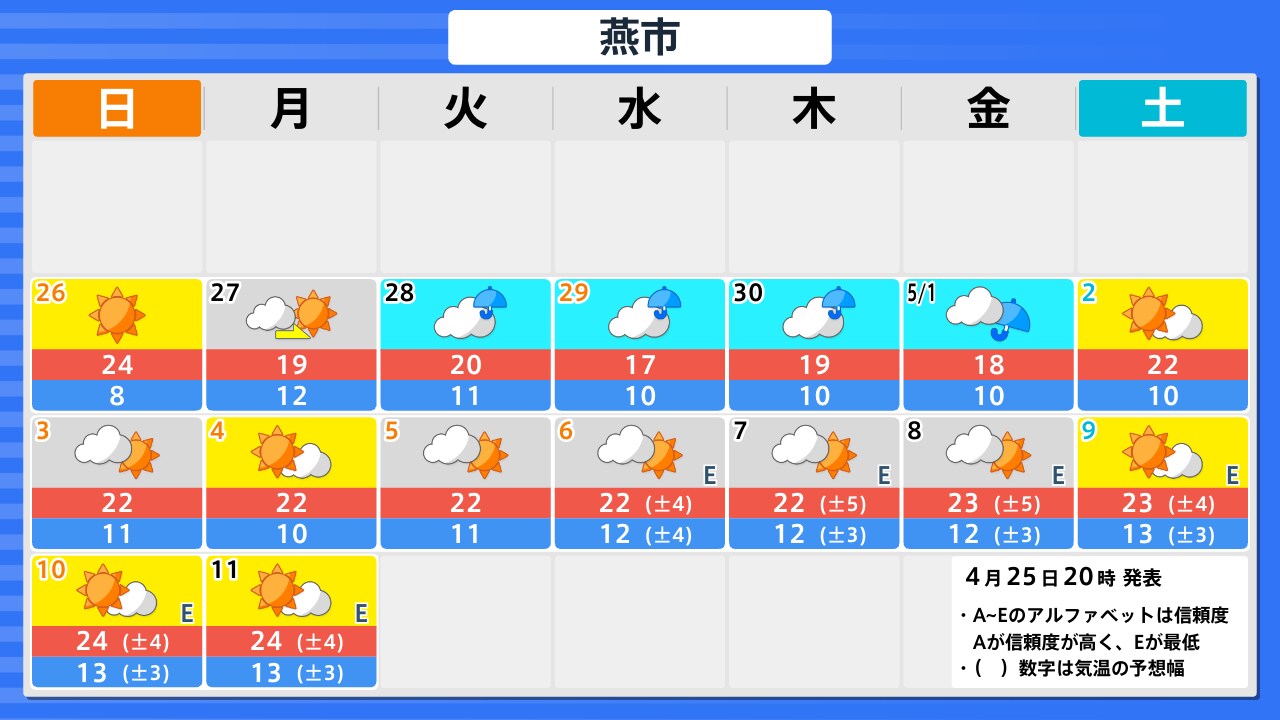
Task: Click the rain cloud icon on day 5/1
Action: click(988, 315)
